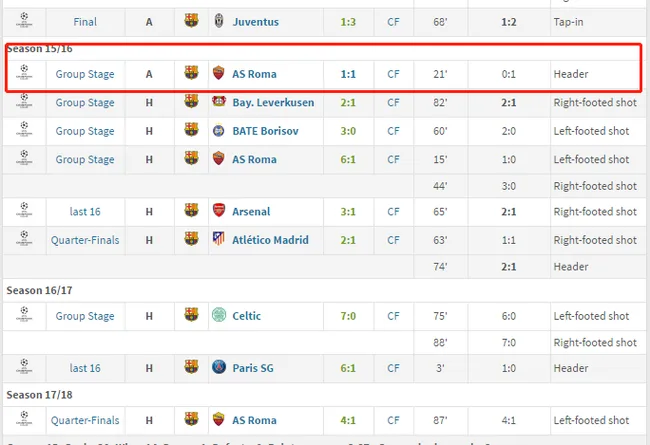650x445 pixels.
Task: Click the Juventus club crest icon
Action: click(219, 21)
